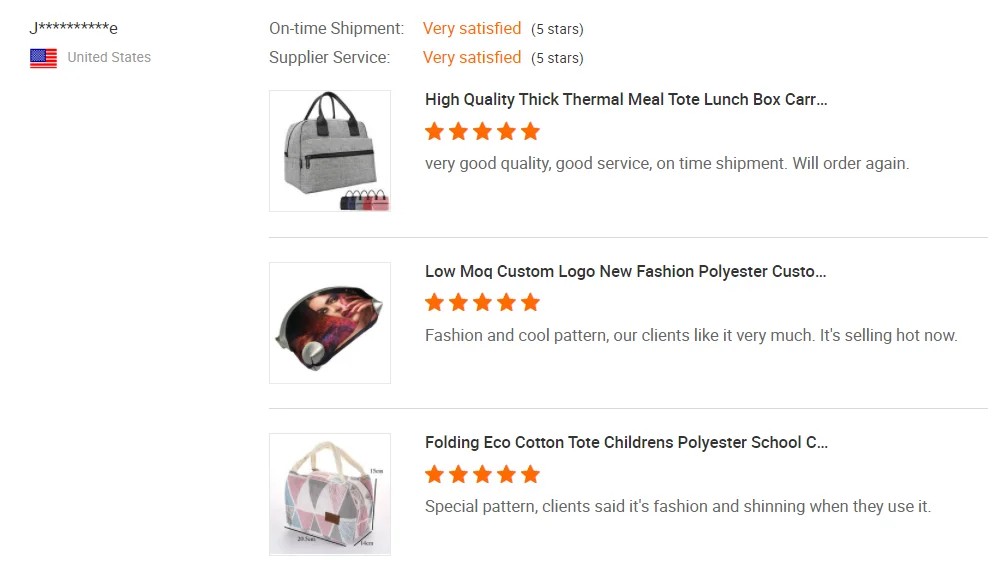The image size is (988, 587).
Task: Click first star of thermal tote rating
Action: [x=434, y=131]
